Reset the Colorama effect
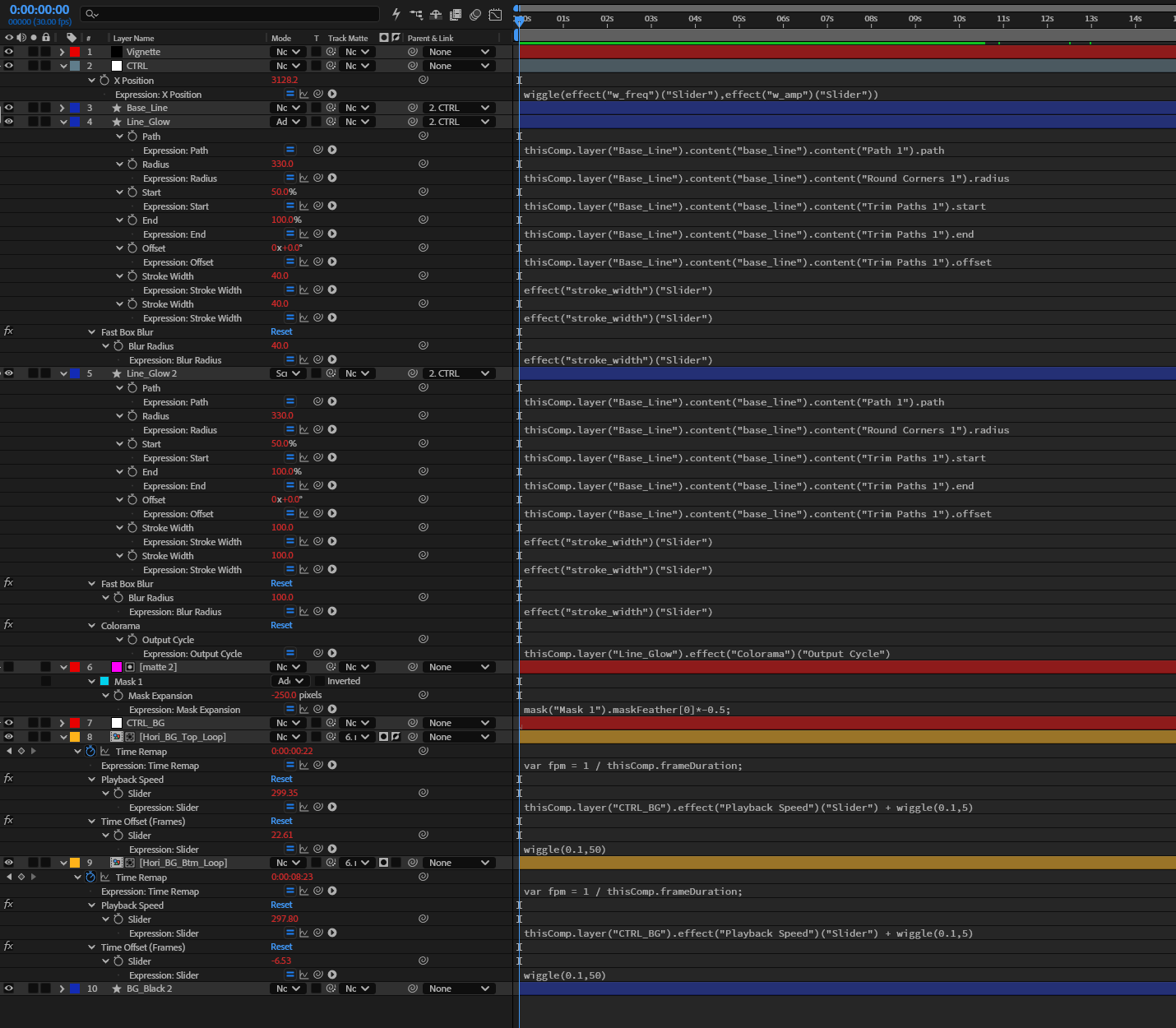Viewport: 1176px width, 1028px height. pyautogui.click(x=281, y=625)
